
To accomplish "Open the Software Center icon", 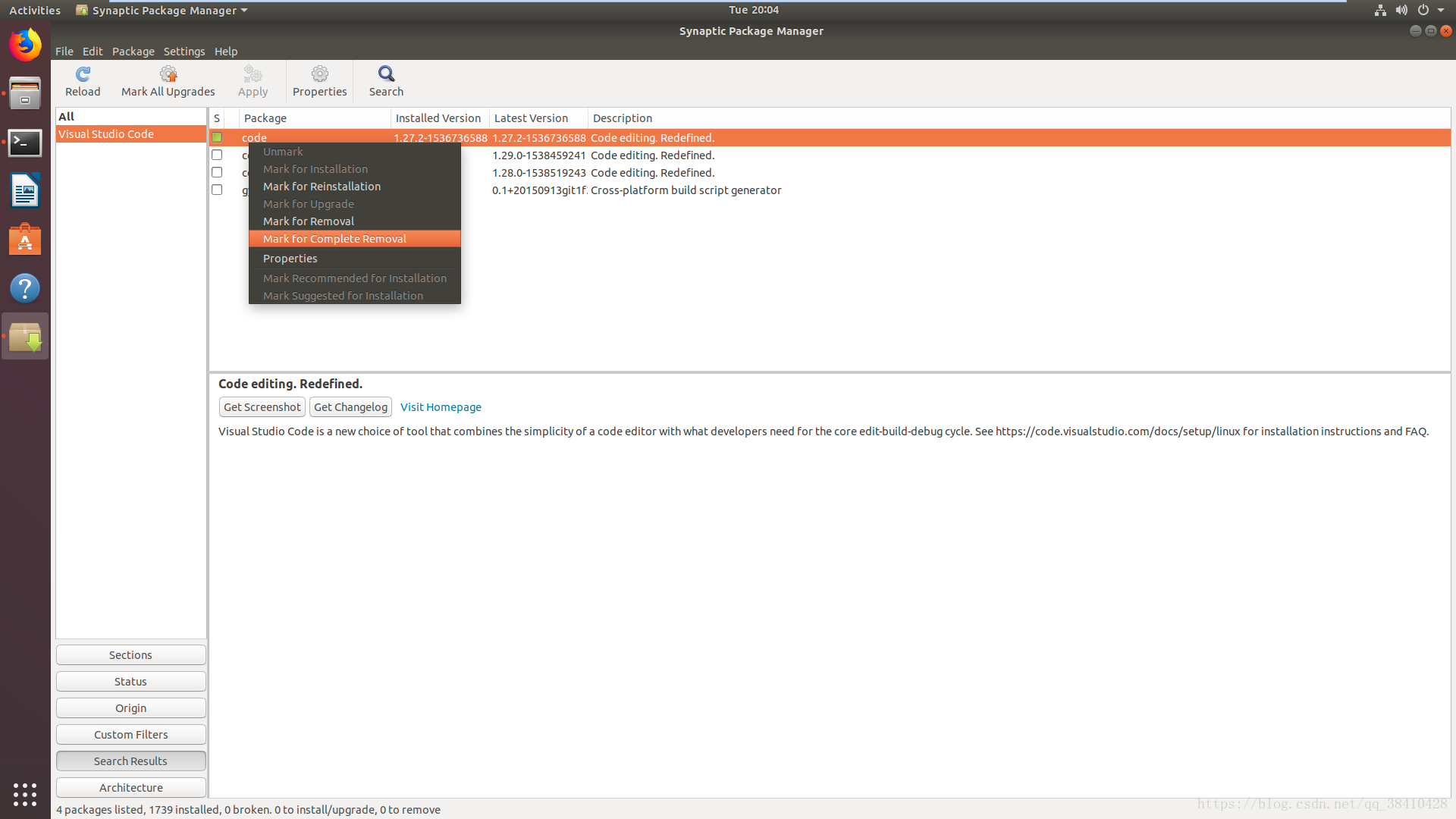I will click(x=25, y=240).
